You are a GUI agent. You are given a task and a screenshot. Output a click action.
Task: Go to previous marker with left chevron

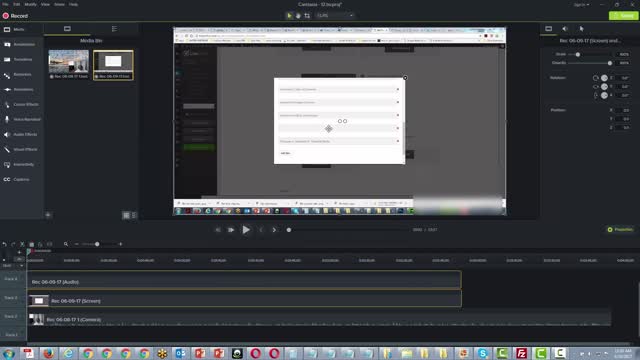point(261,230)
